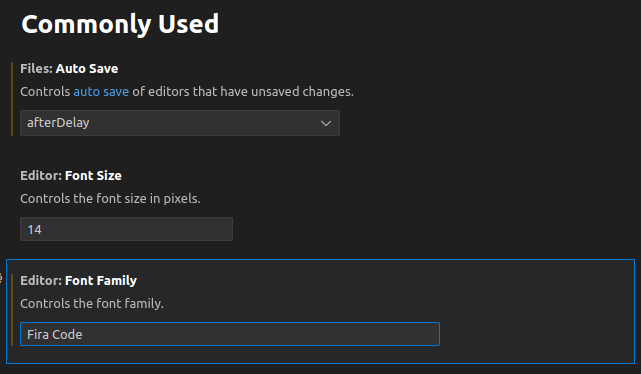Click the Editor: Font Family setting title
The image size is (641, 374).
click(78, 281)
